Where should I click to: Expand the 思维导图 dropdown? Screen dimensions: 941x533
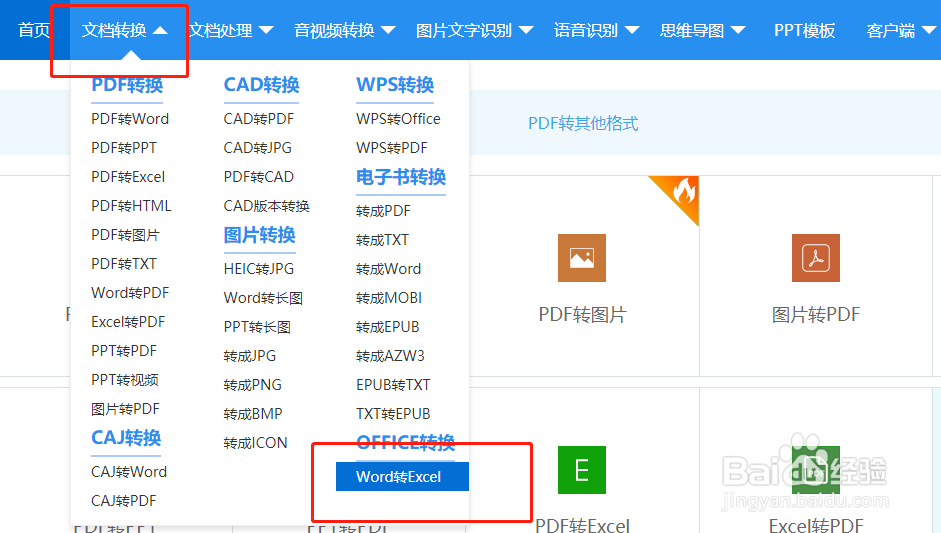point(703,30)
